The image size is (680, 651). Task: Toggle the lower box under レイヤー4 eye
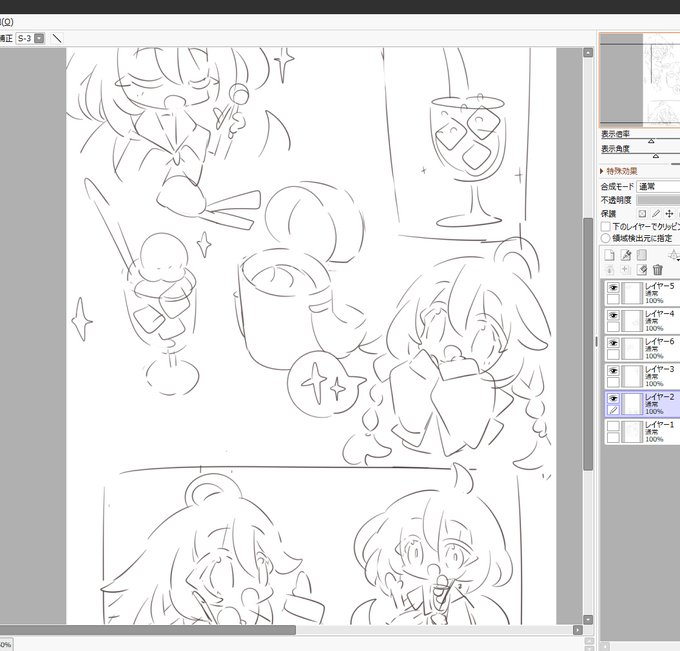pos(613,327)
